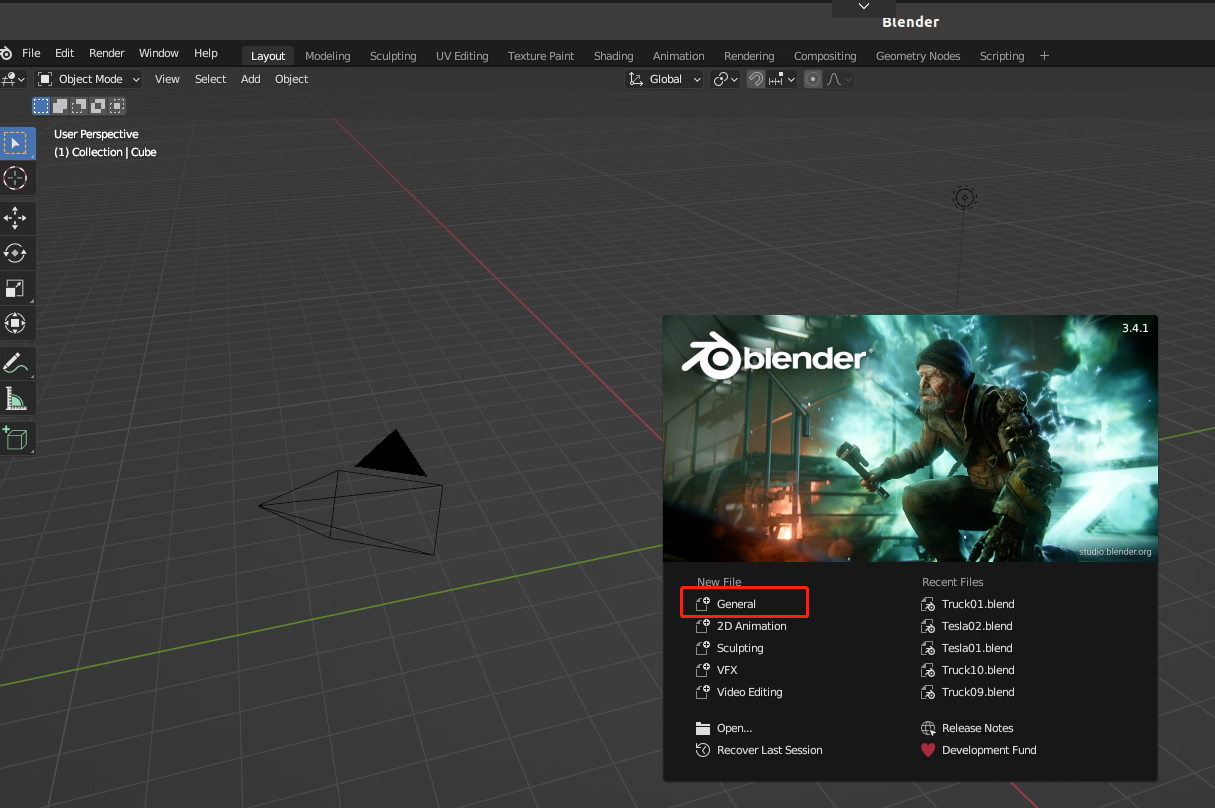Screen dimensions: 1215x808
Task: Select the Select Box tool
Action: tap(16, 143)
